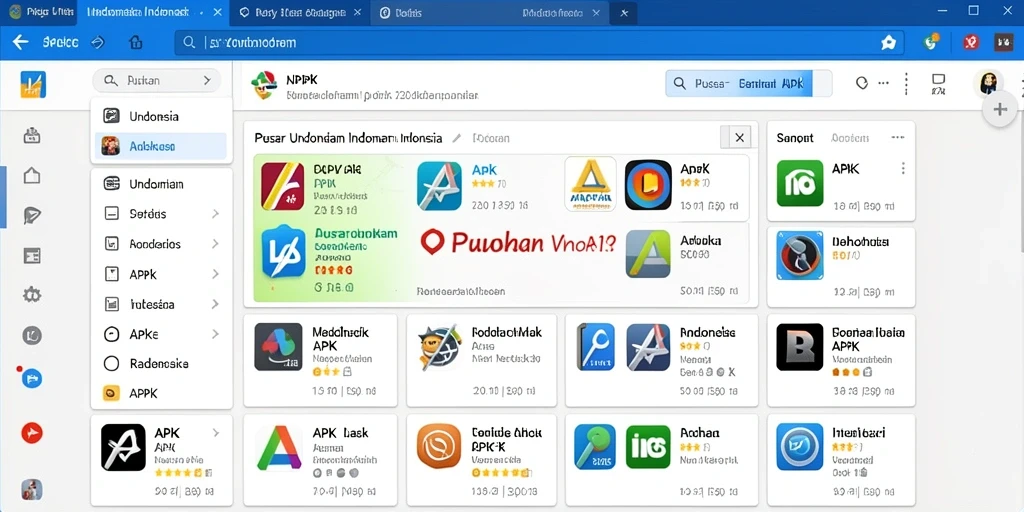The height and width of the screenshot is (512, 1024).
Task: Click the news panel icon in the left sidebar
Action: pos(32,255)
